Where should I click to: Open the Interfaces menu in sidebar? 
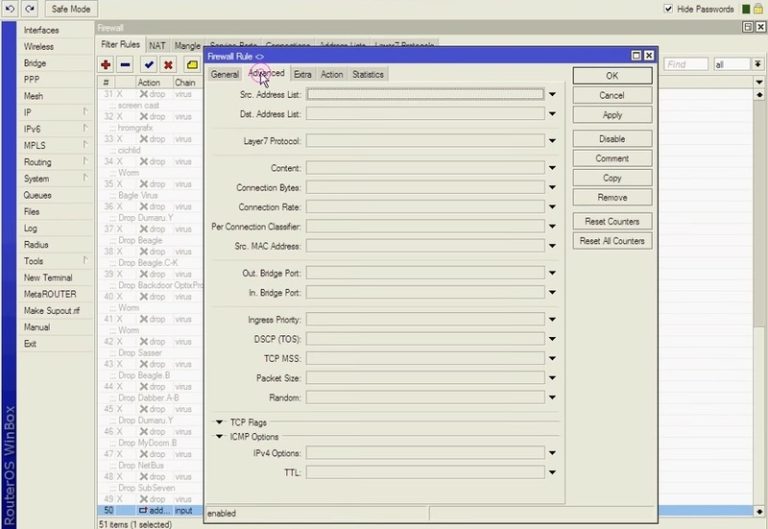[x=41, y=30]
